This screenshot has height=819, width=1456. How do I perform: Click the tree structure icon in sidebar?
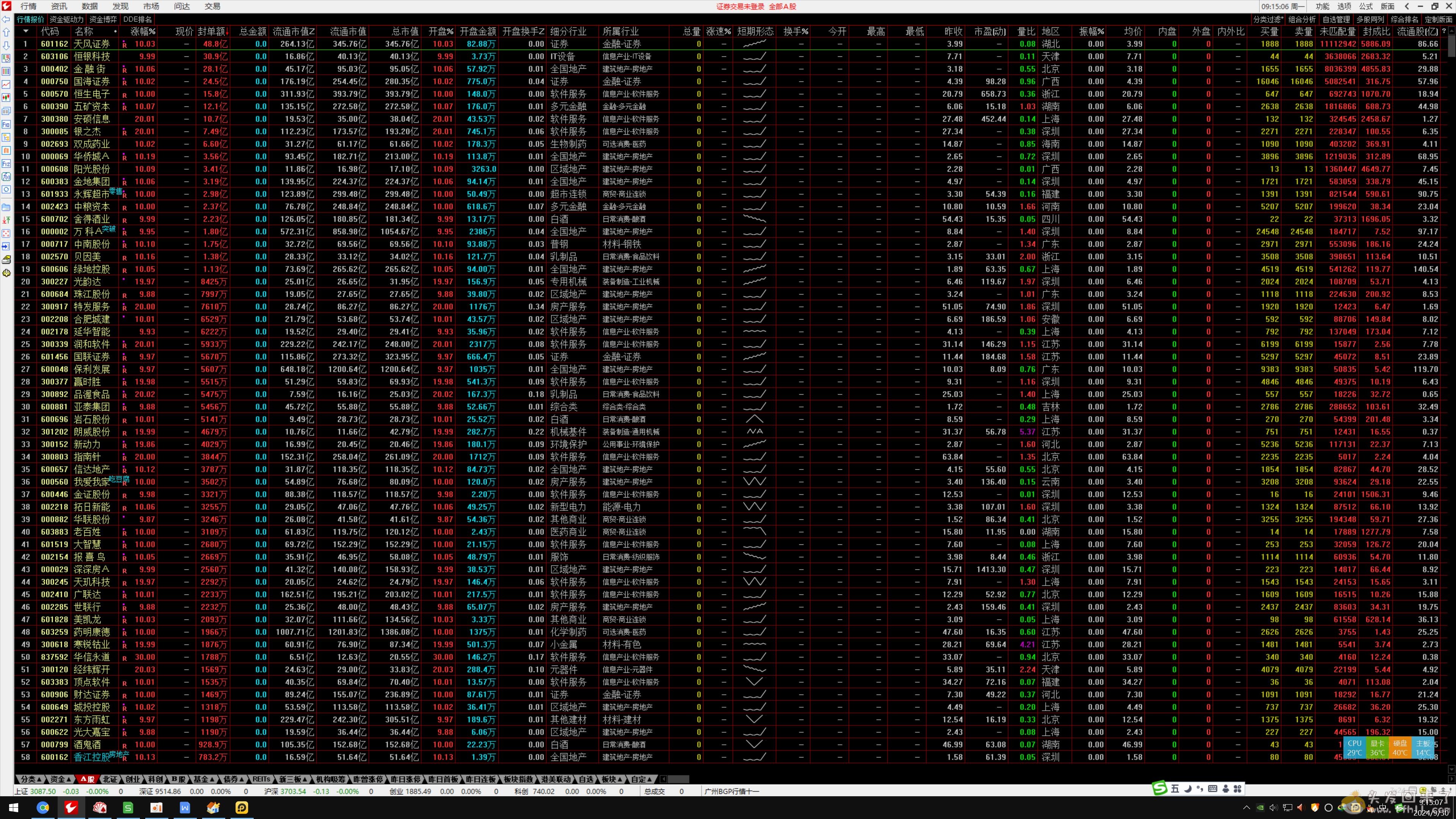(x=6, y=137)
